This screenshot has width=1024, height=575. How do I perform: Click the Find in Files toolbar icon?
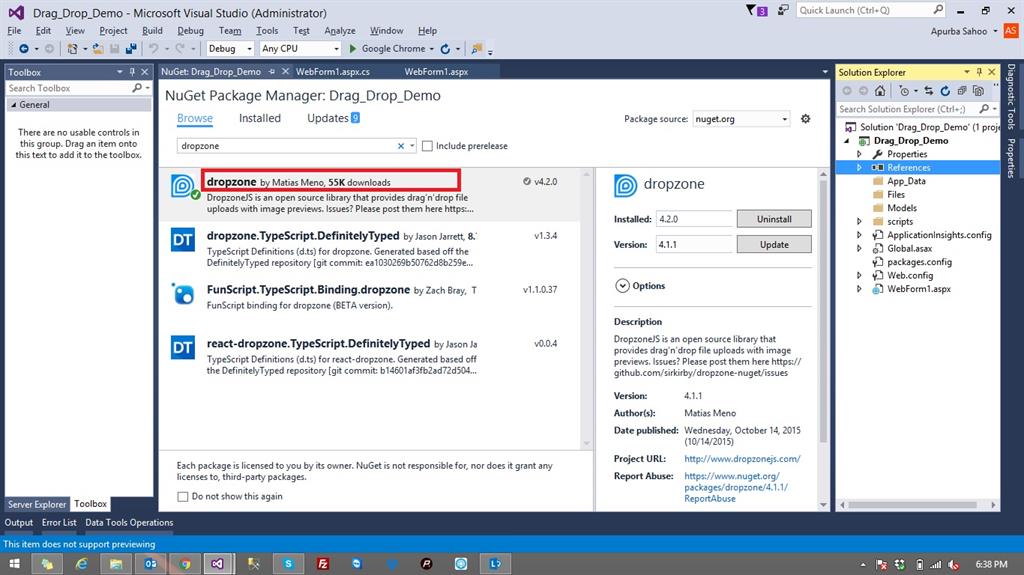point(477,48)
